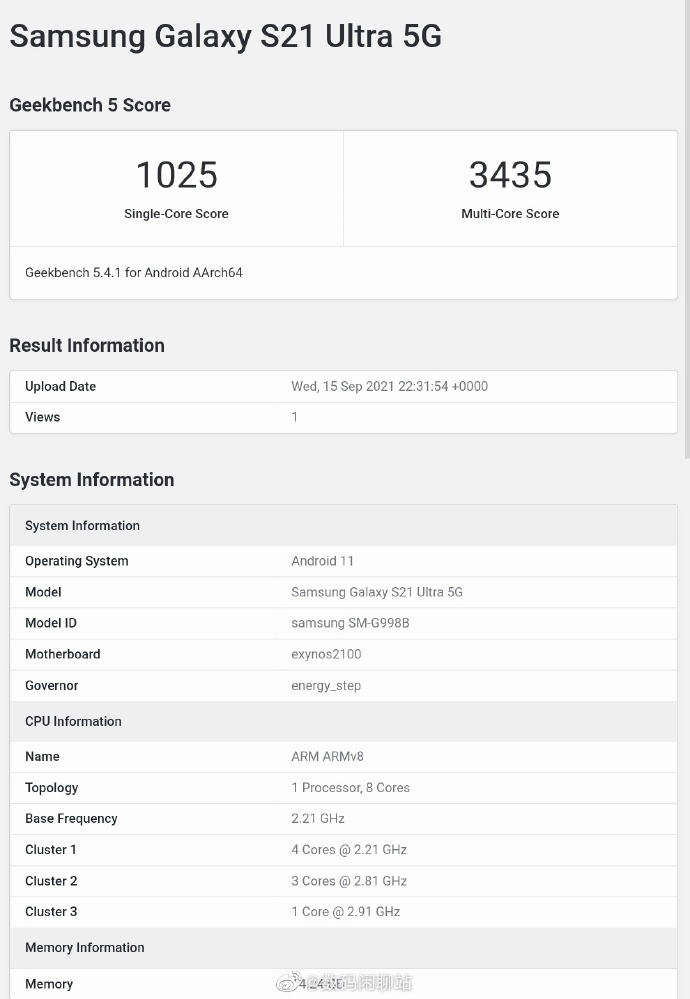Select the exynos2100 value
This screenshot has height=999, width=690.
tap(326, 654)
